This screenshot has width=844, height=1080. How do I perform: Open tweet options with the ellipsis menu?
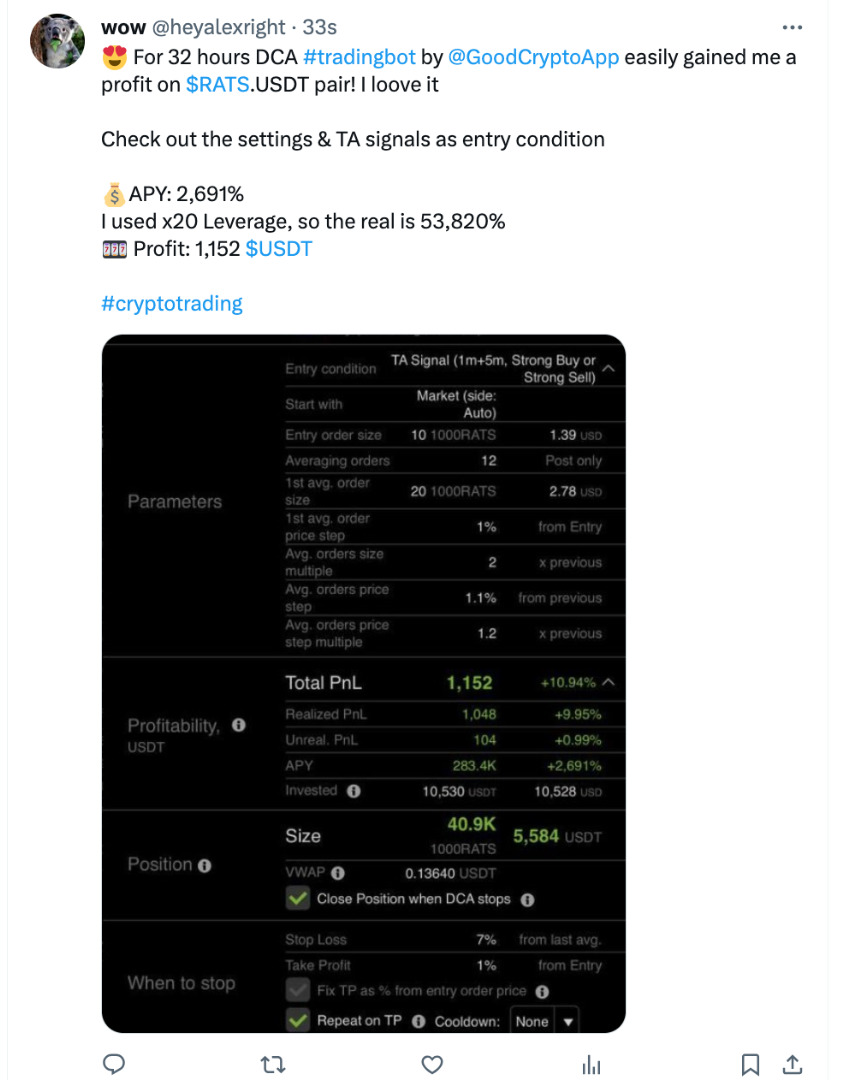pos(793,27)
